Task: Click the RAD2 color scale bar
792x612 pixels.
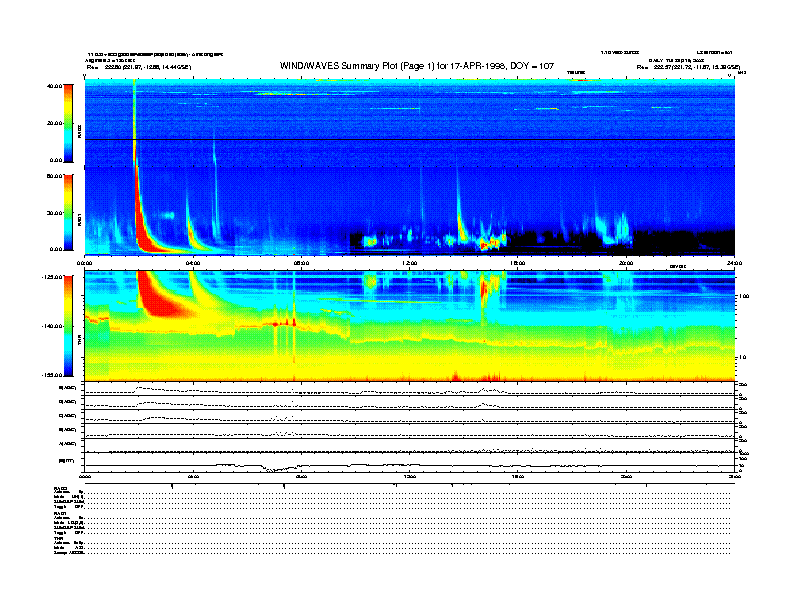Action: coord(68,123)
